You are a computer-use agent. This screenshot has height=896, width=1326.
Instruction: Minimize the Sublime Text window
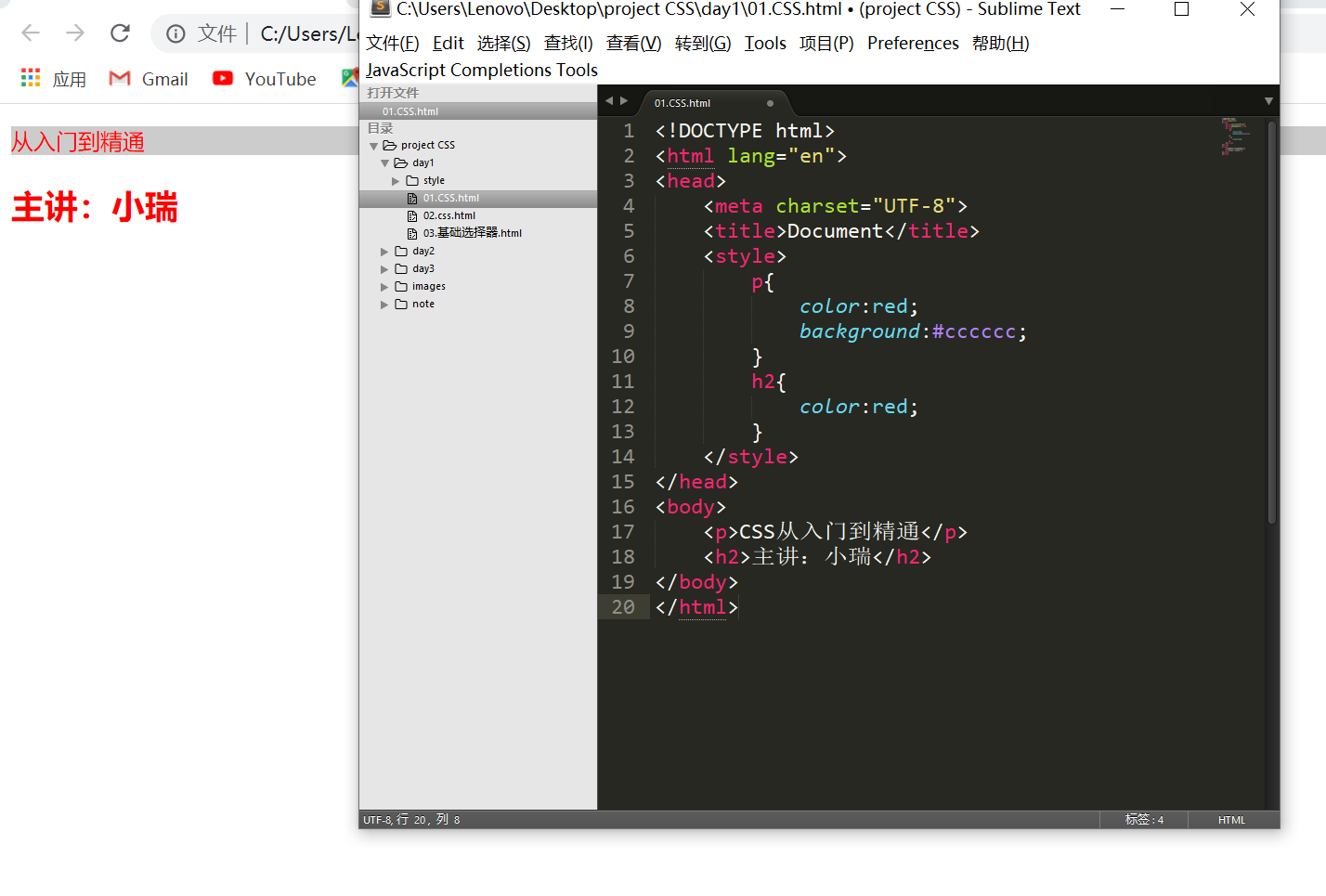[x=1118, y=9]
